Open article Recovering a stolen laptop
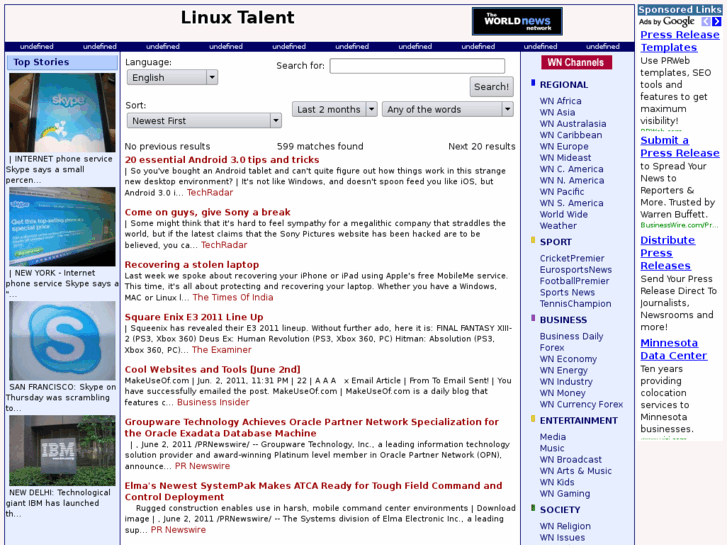This screenshot has width=727, height=545. (x=191, y=264)
